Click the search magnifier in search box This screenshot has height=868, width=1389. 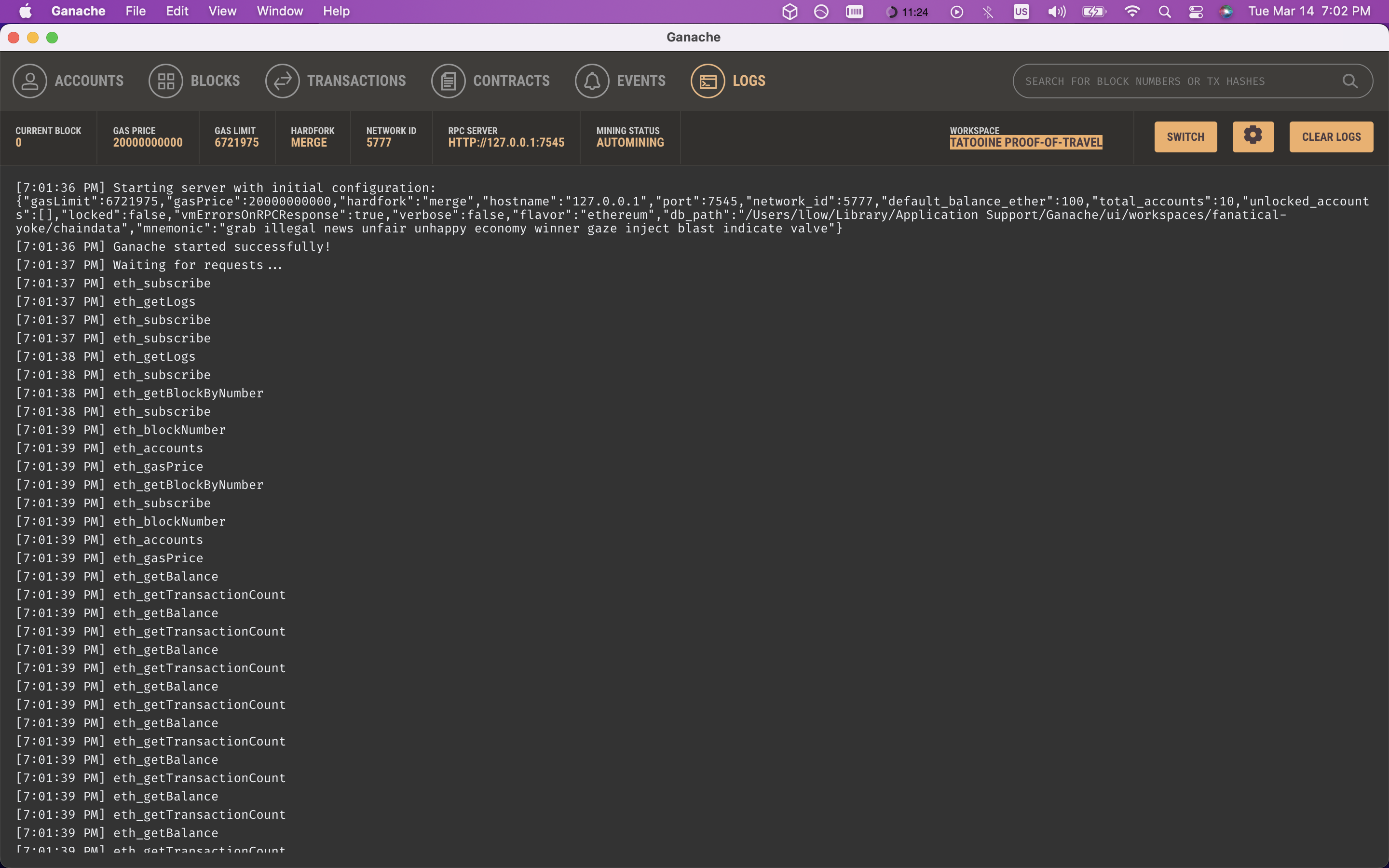coord(1350,81)
